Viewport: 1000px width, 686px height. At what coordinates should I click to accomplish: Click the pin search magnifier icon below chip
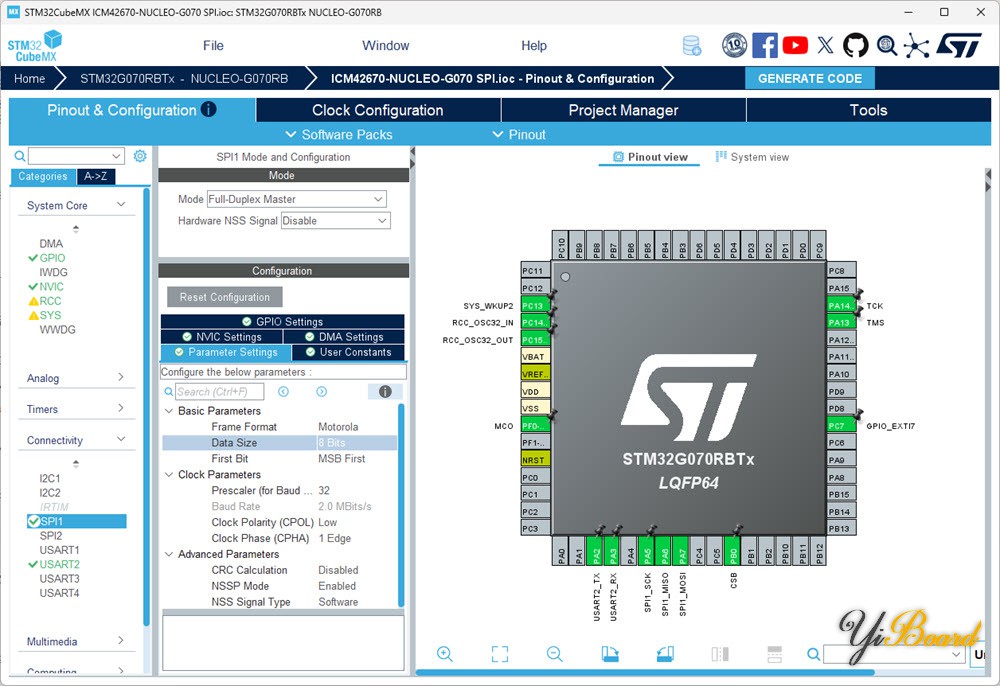(x=813, y=653)
